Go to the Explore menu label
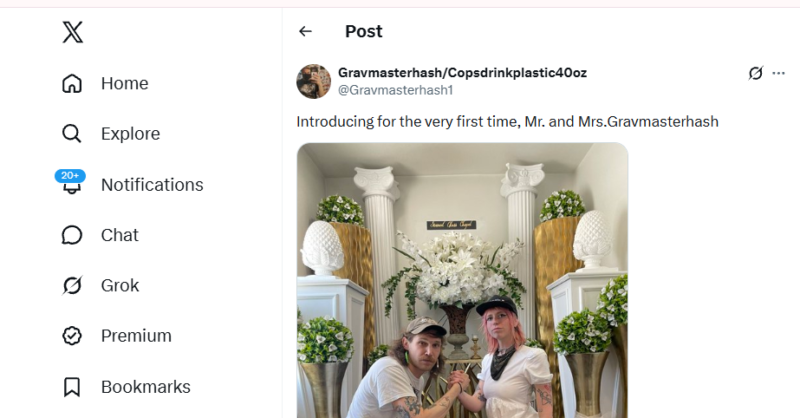This screenshot has height=418, width=800. coord(131,134)
